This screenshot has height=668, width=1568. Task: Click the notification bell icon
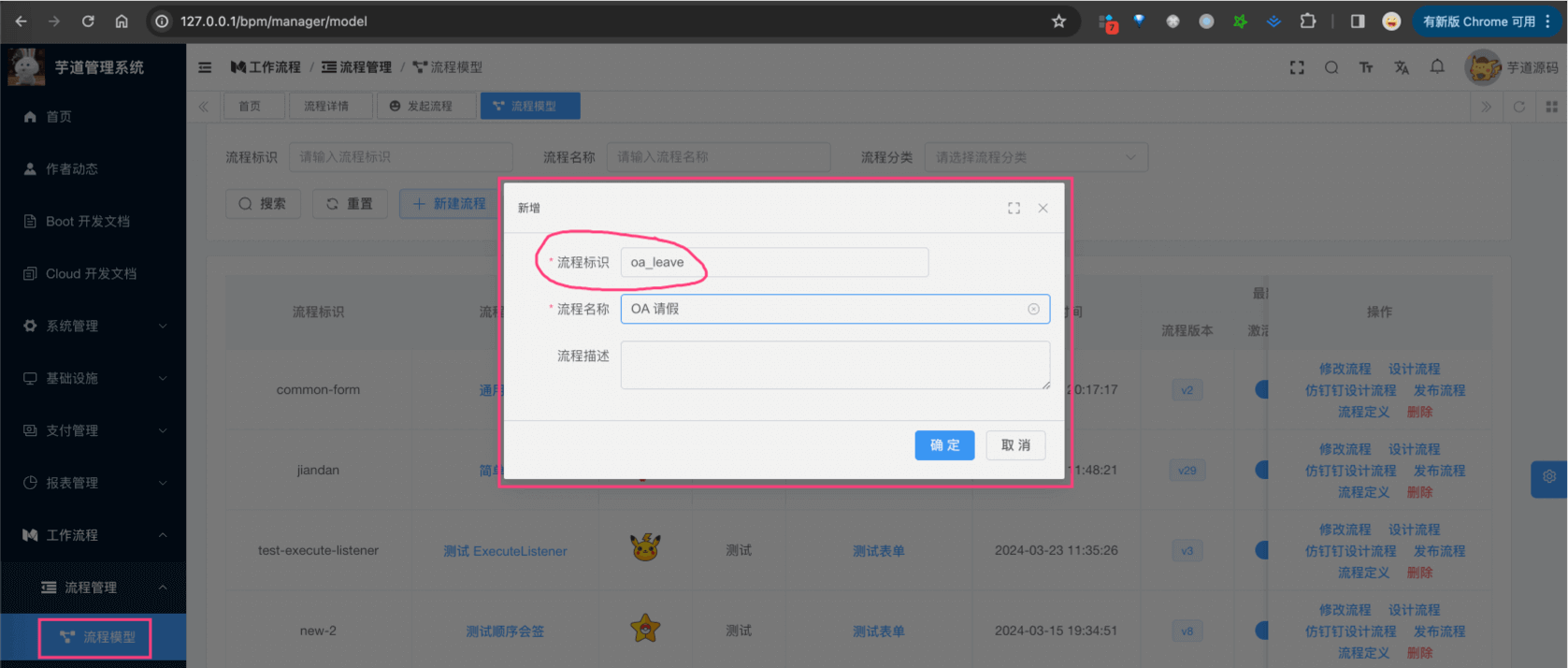[x=1437, y=66]
